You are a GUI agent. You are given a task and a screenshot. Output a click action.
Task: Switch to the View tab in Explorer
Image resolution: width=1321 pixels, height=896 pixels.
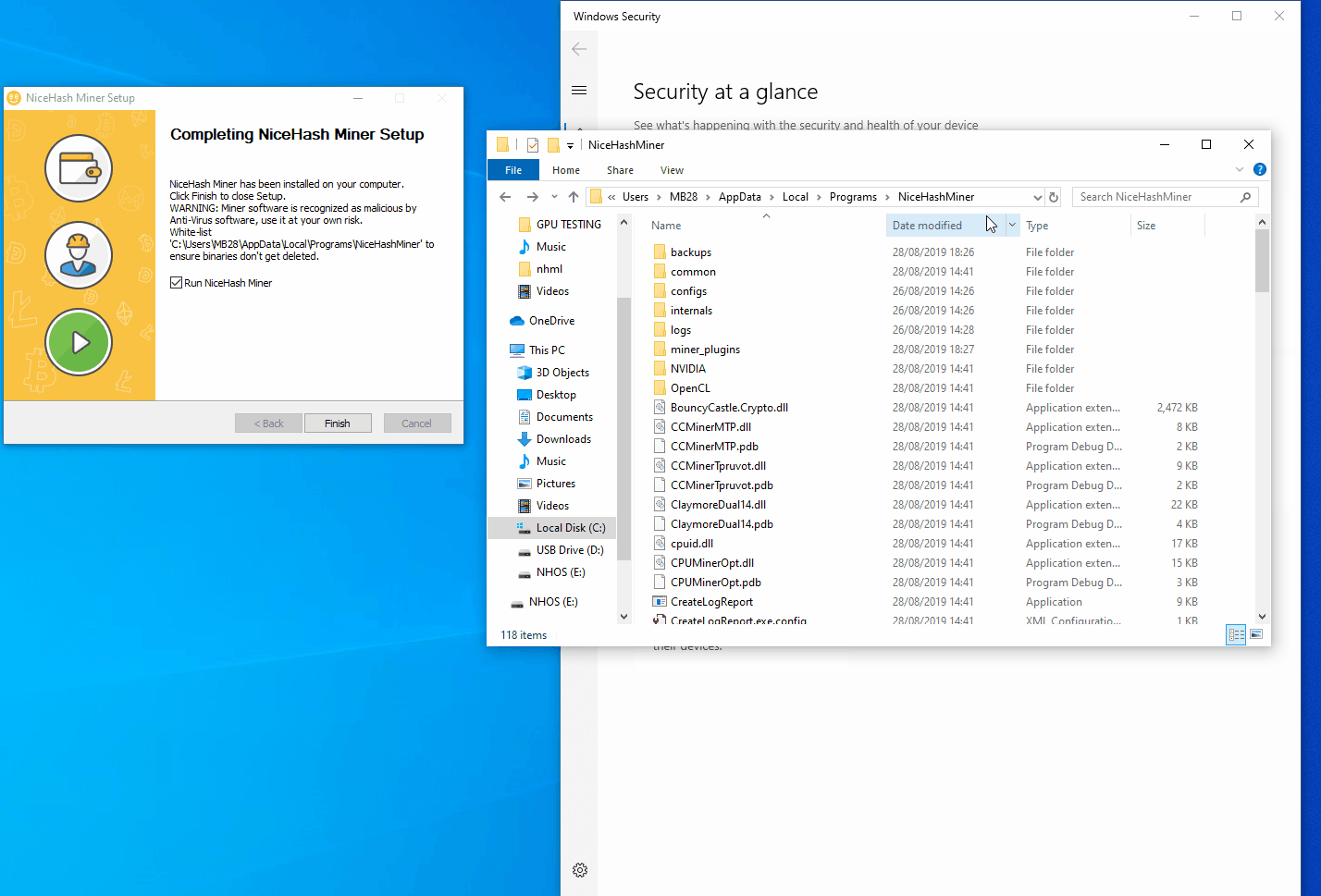[x=672, y=170]
